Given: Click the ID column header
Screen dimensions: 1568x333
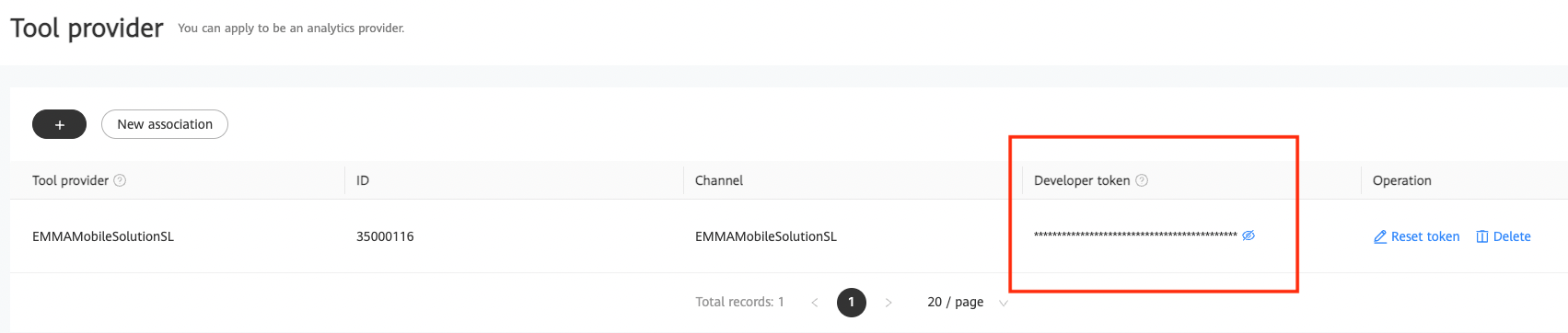Looking at the screenshot, I should pyautogui.click(x=363, y=180).
